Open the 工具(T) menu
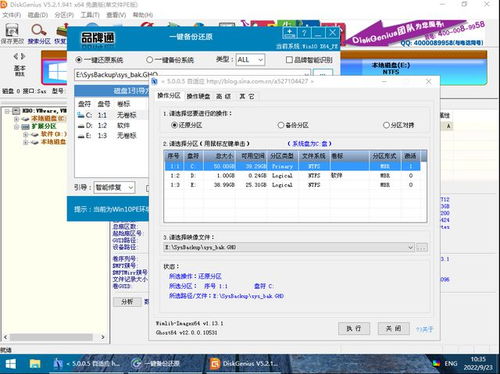The width and height of the screenshot is (500, 374). coord(90,15)
